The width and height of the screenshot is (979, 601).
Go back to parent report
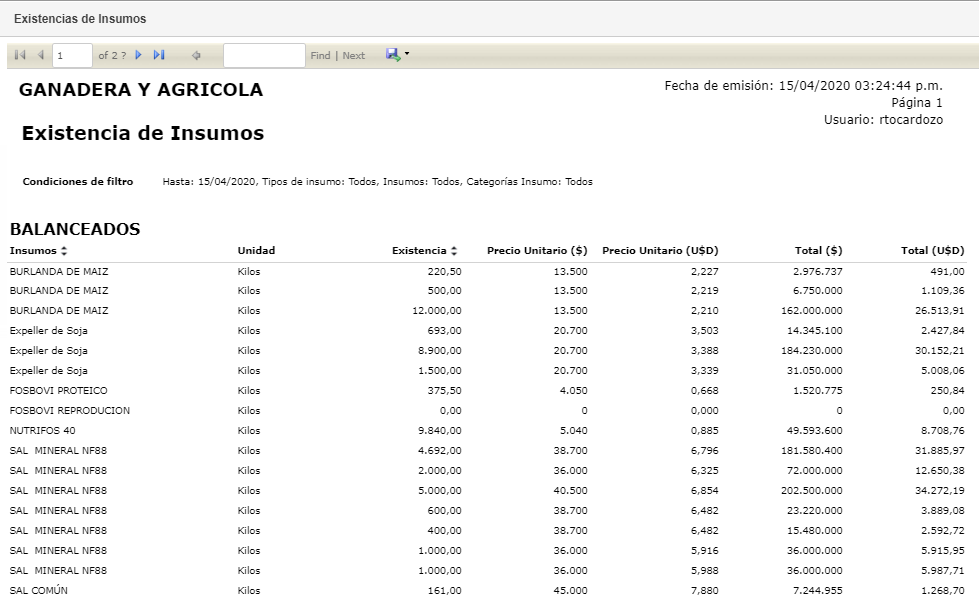pyautogui.click(x=196, y=56)
